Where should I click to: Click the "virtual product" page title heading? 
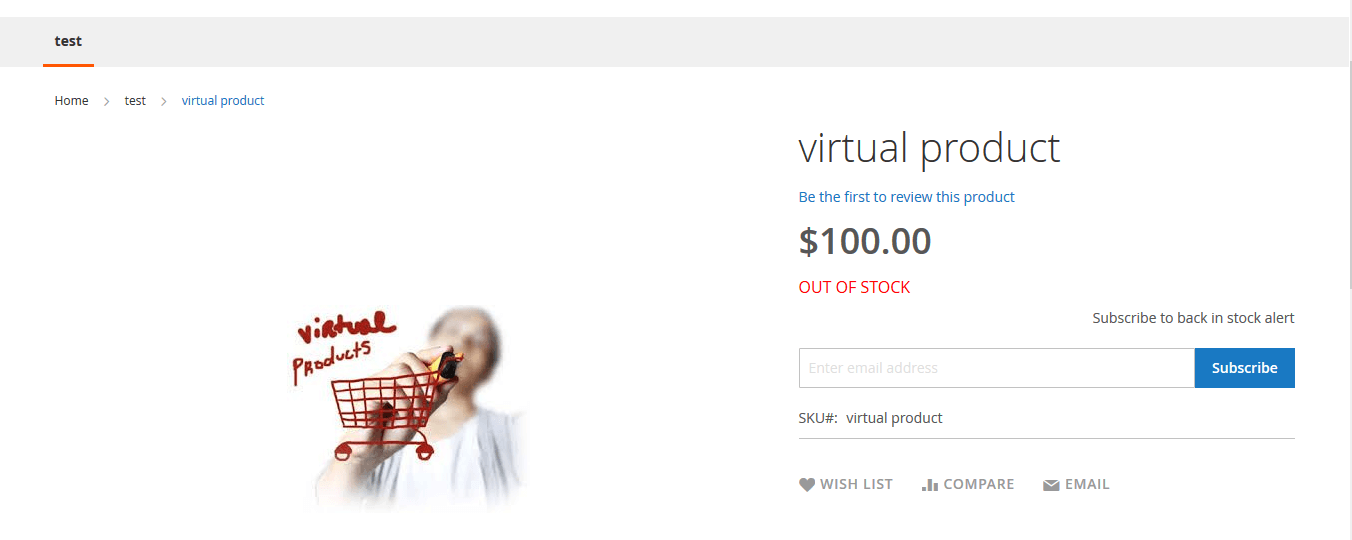[929, 148]
